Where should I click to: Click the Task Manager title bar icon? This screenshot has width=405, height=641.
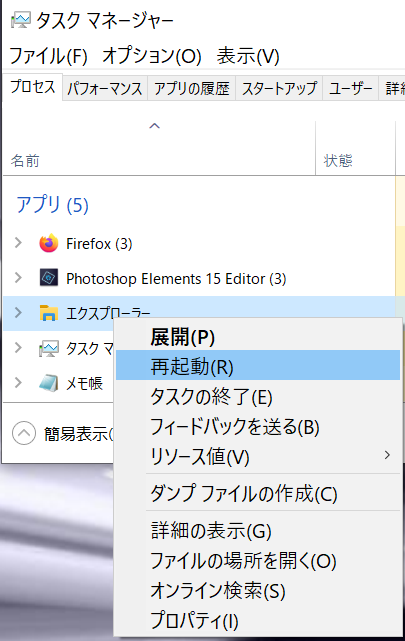[21, 20]
